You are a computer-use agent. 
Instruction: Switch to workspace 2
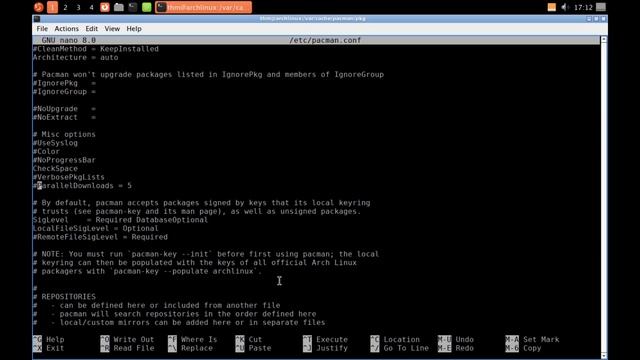[65, 7]
